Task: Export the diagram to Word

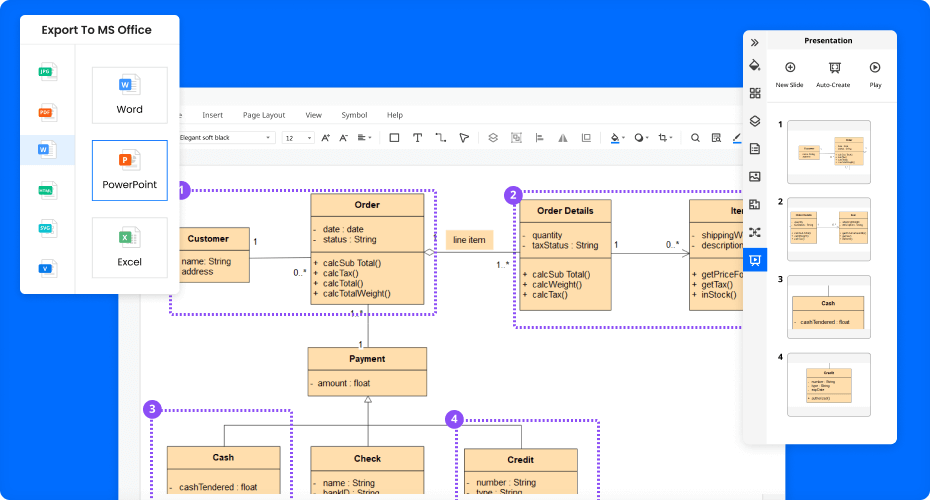Action: (x=129, y=95)
